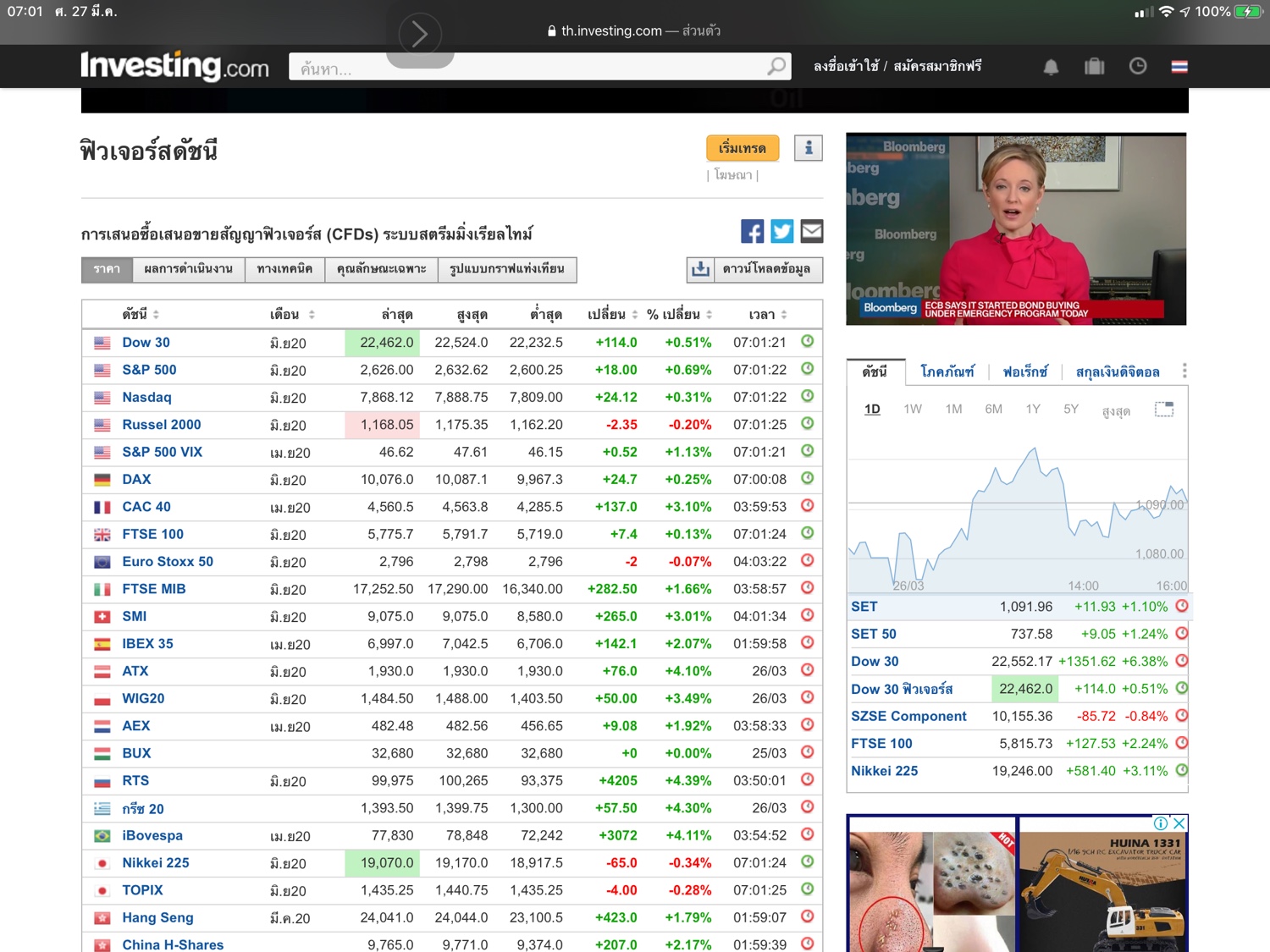This screenshot has height=952, width=1270.
Task: Sort table by time column arrows
Action: tap(784, 315)
